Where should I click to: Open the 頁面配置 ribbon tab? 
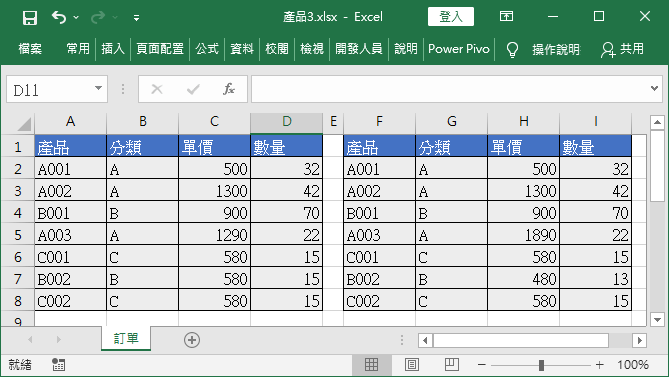[x=160, y=49]
